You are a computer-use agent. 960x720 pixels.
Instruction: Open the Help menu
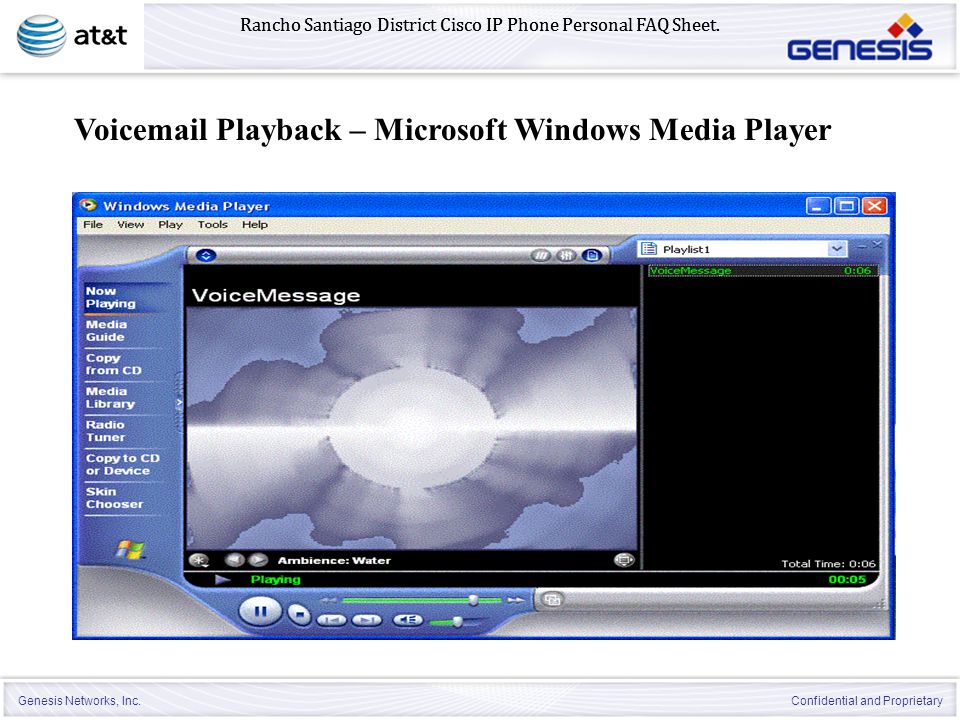click(255, 225)
